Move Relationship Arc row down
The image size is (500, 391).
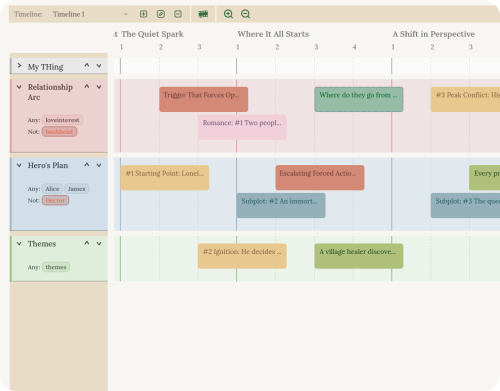(x=99, y=87)
